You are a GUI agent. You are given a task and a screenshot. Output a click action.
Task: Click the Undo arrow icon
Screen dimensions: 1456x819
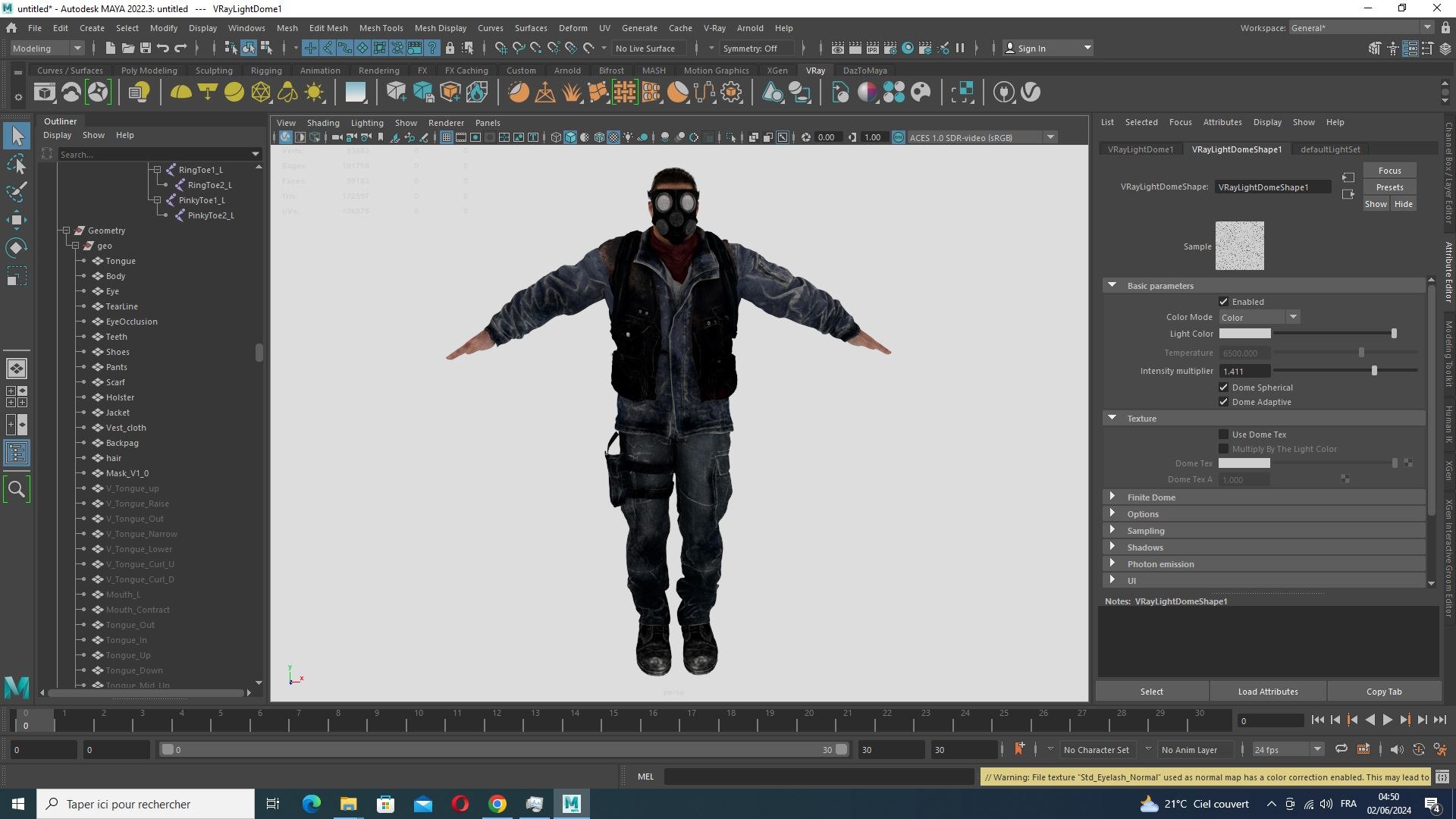click(162, 48)
